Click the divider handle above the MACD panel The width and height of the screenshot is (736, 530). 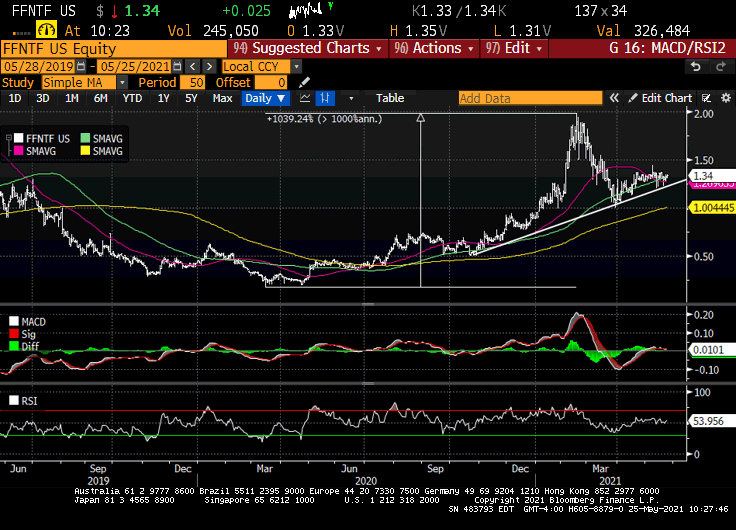368,304
